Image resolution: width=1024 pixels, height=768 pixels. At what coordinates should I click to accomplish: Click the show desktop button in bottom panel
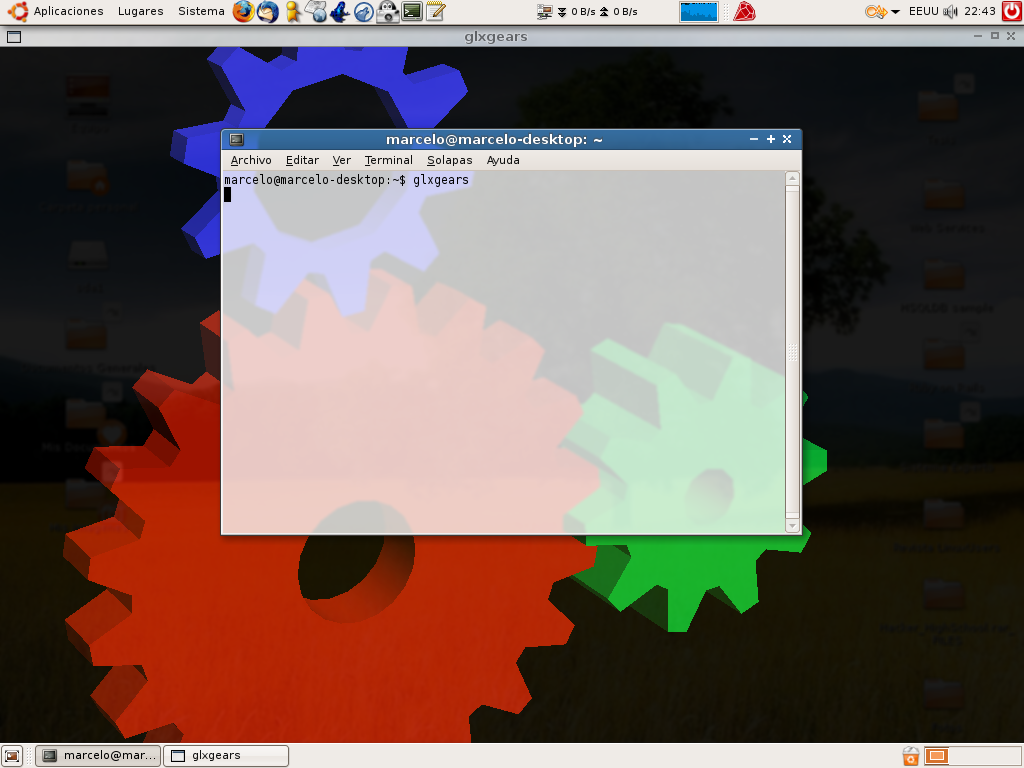(12, 756)
